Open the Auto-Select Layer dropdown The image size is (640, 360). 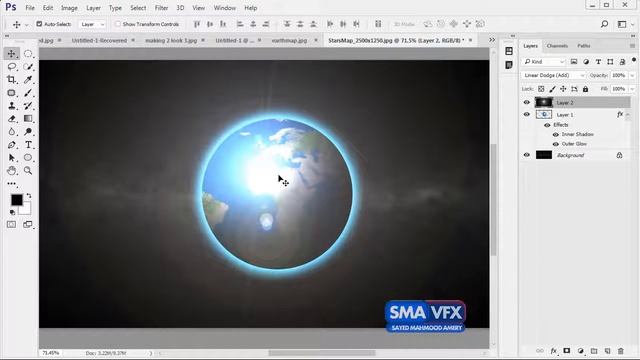(92, 24)
